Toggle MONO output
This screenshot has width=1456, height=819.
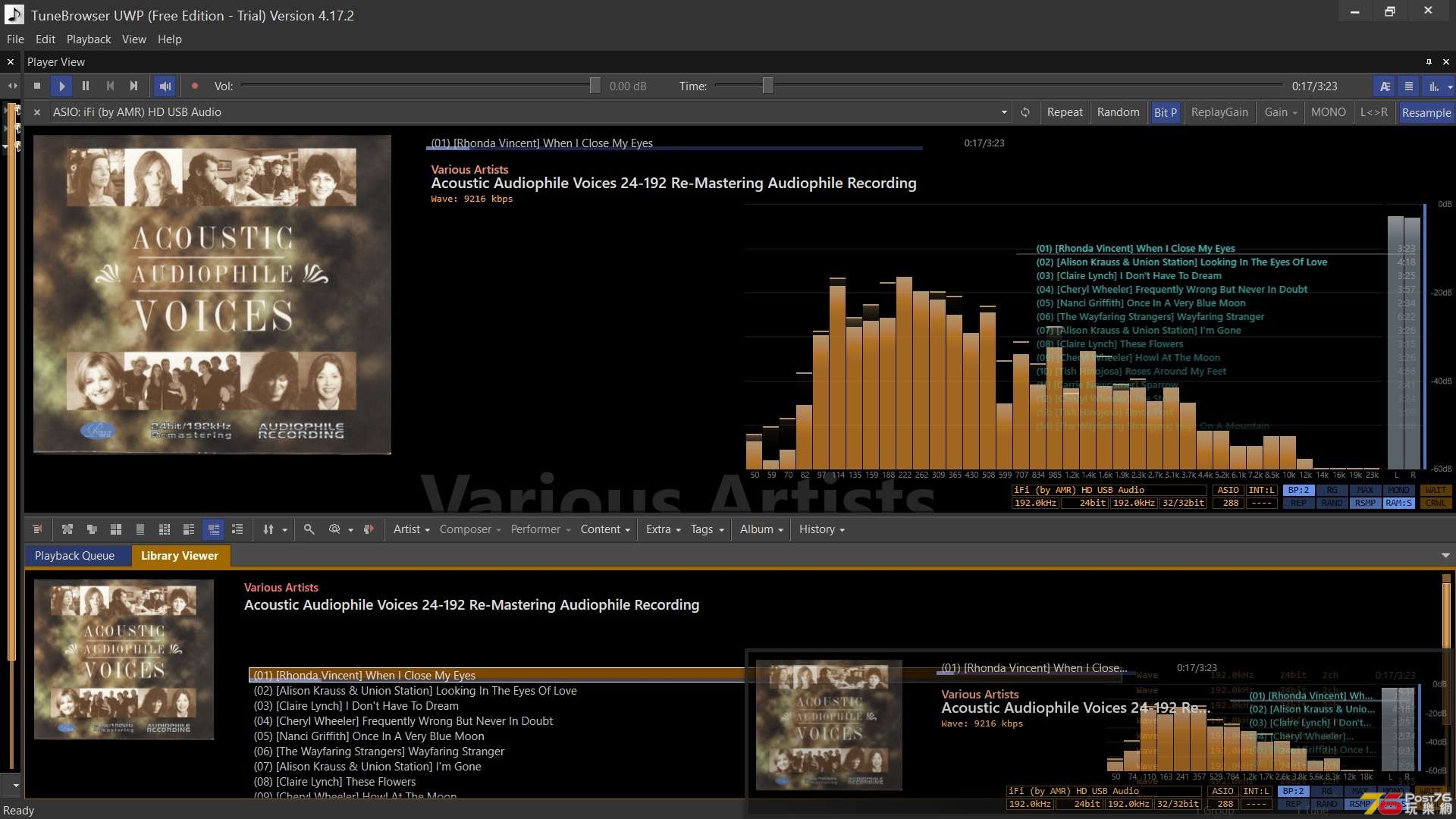1329,112
